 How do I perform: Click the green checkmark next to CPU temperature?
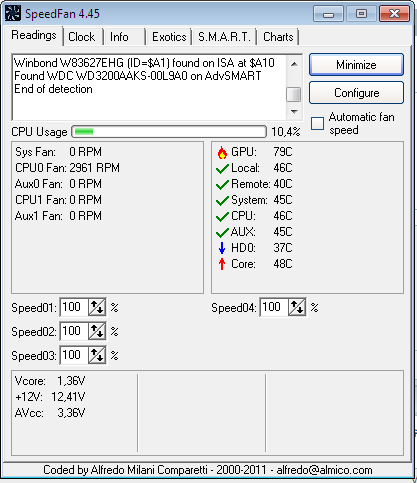[222, 217]
